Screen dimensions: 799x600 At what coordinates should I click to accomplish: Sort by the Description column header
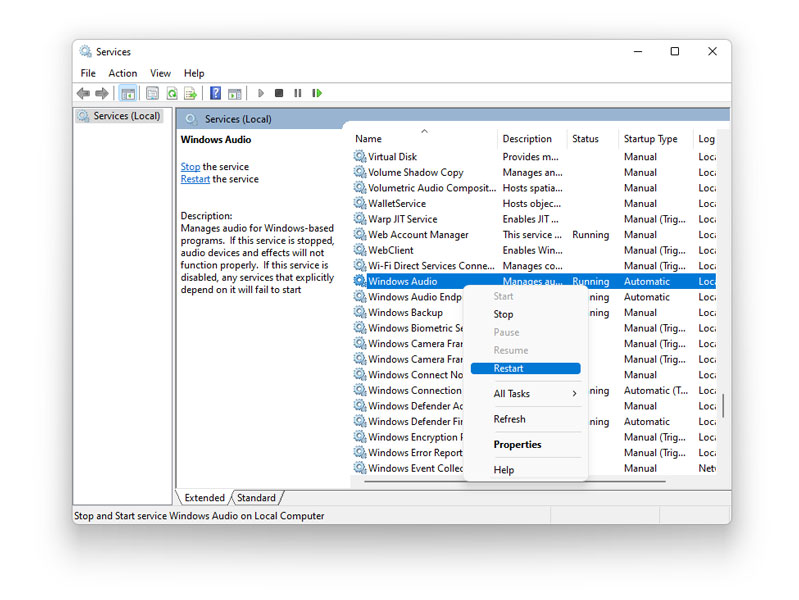531,139
